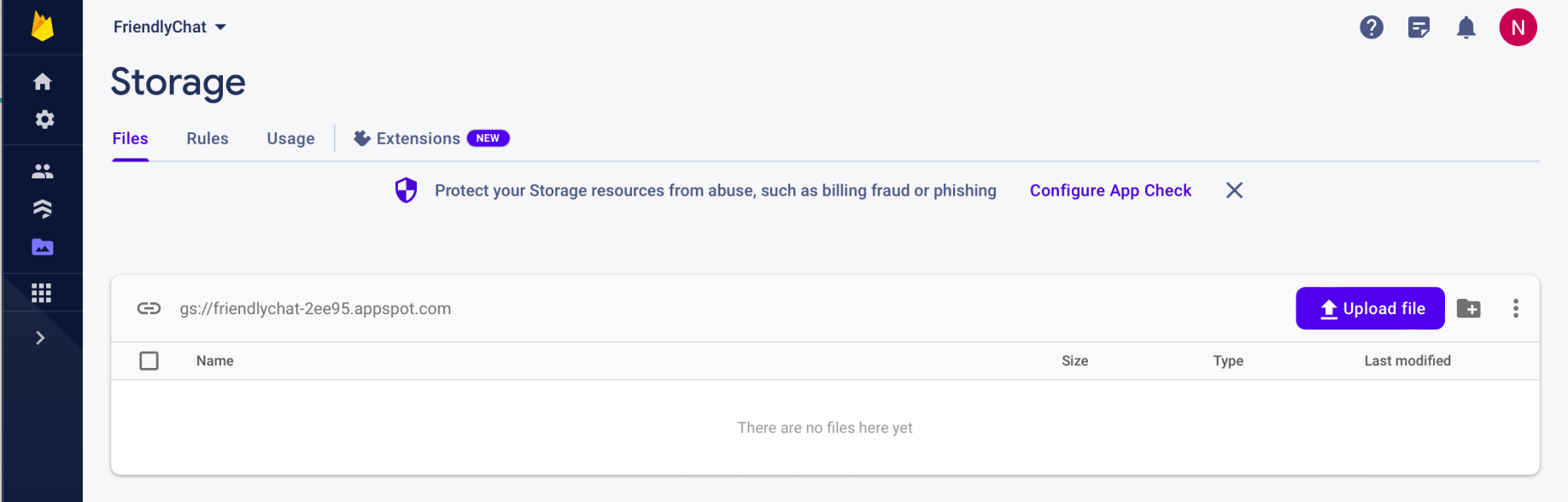Select the Storage icon in sidebar

pyautogui.click(x=42, y=248)
